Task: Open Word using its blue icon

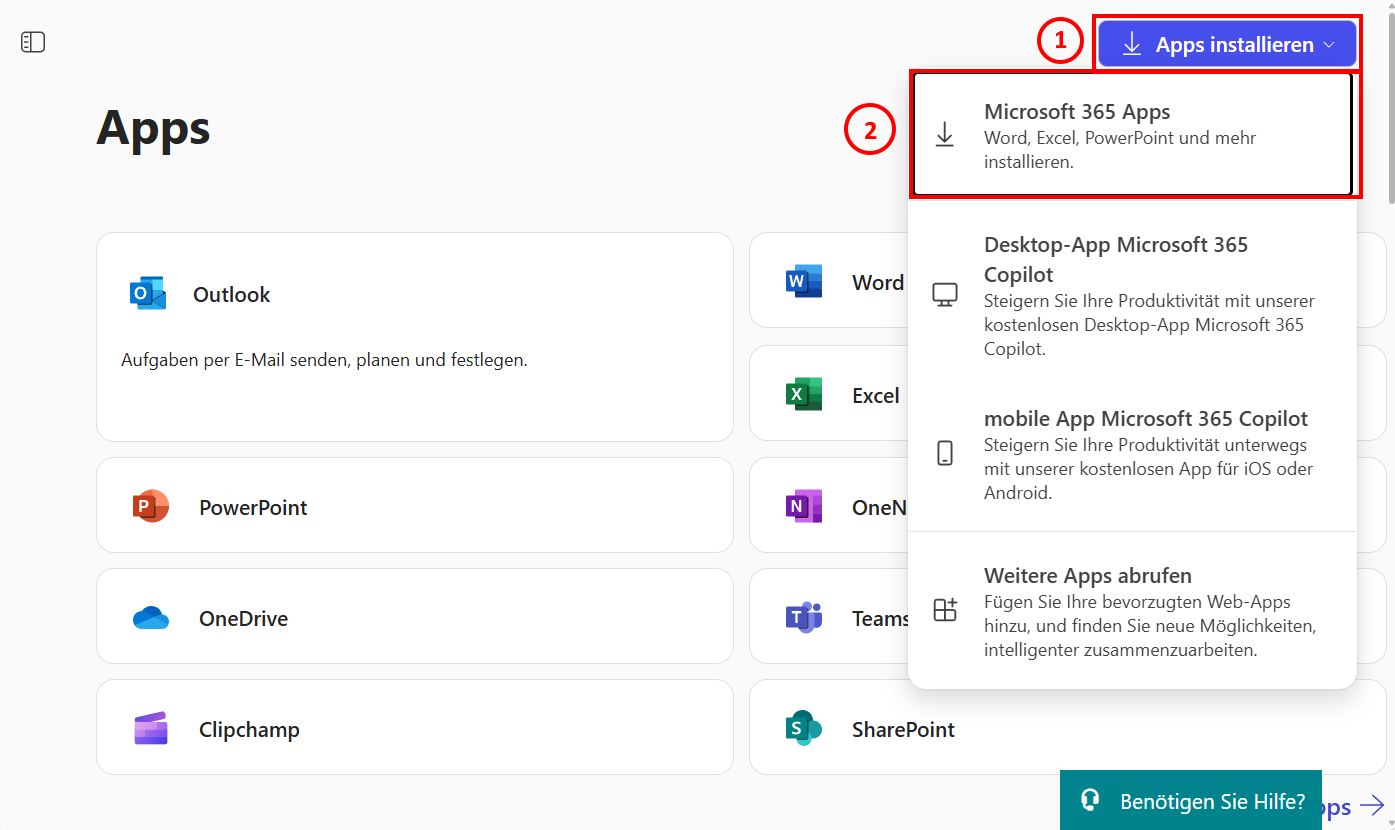Action: pos(803,282)
